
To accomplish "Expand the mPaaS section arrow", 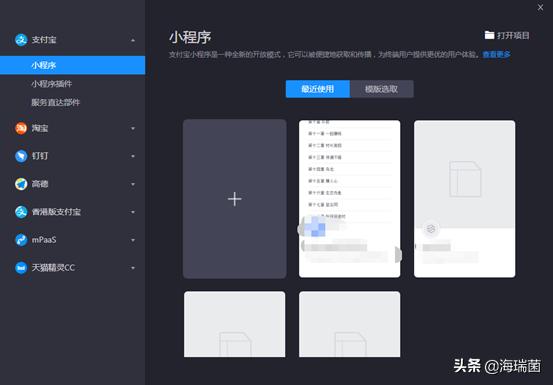I will [x=133, y=240].
